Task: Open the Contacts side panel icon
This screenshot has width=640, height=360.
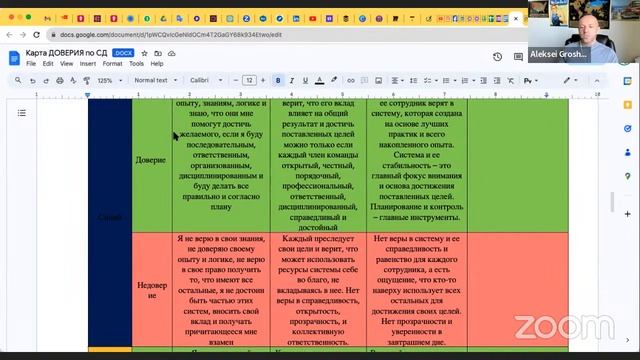Action: click(628, 153)
